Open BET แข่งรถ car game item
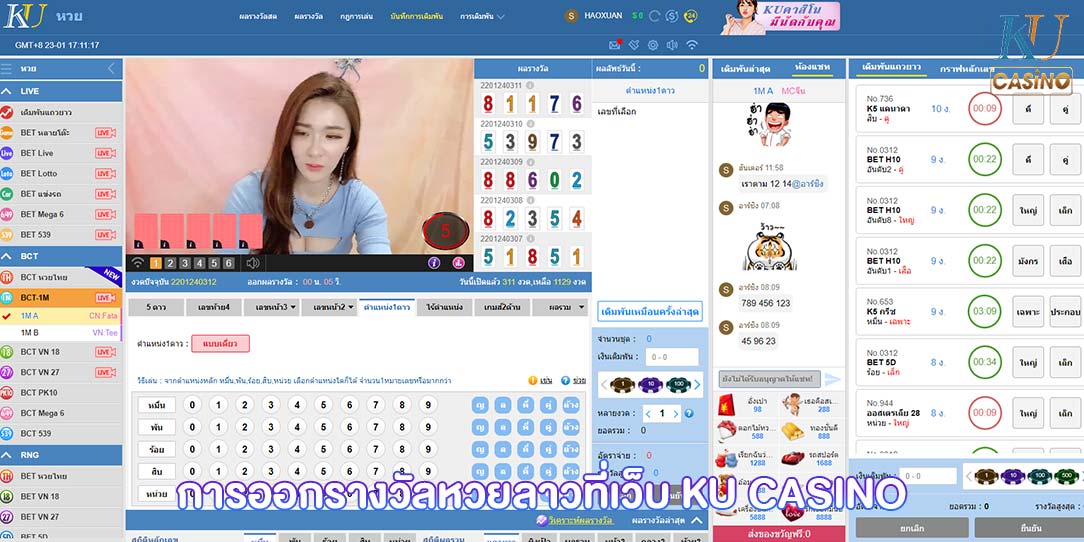 [61, 194]
